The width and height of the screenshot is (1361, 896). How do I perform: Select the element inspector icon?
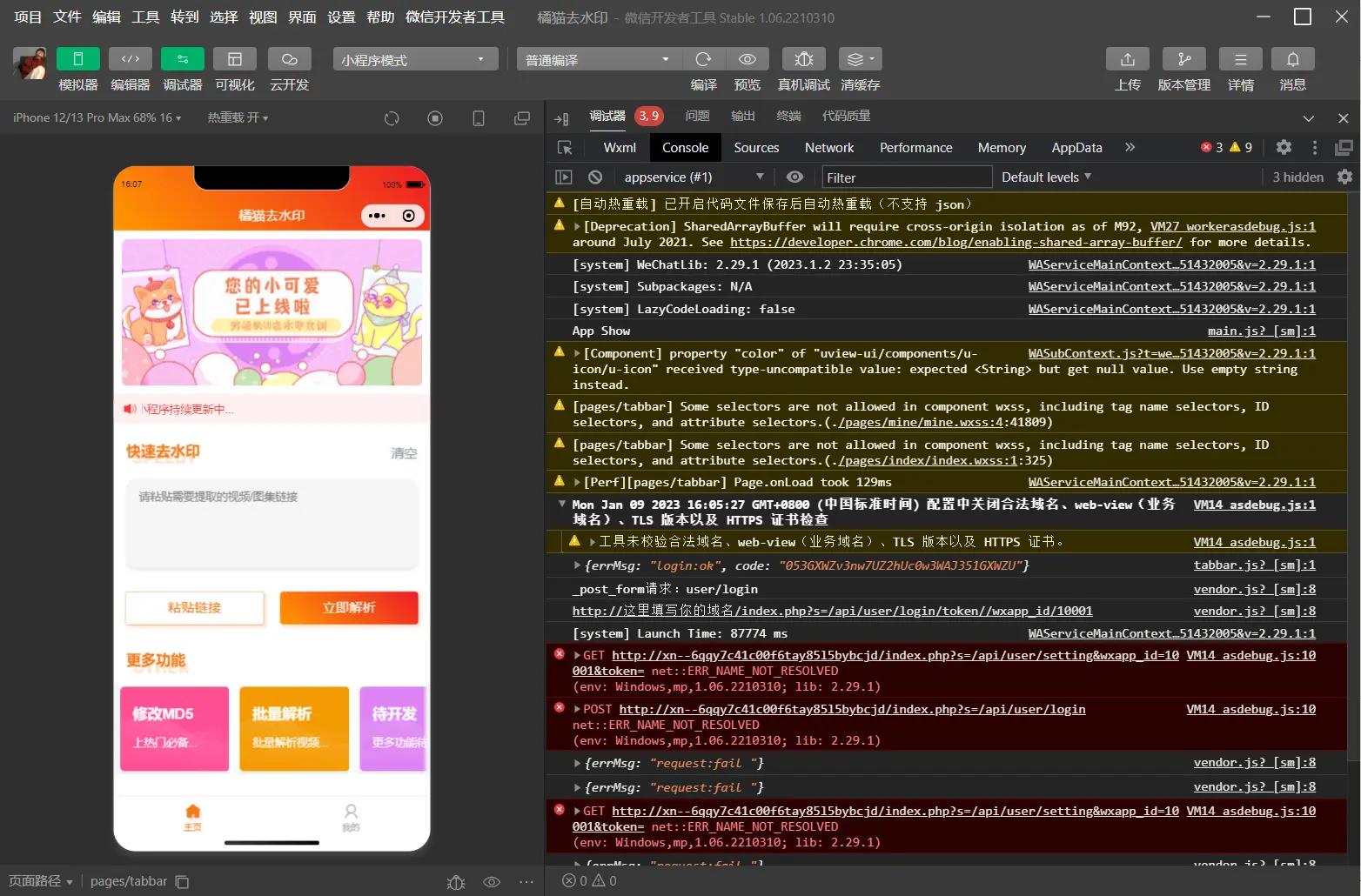(565, 148)
